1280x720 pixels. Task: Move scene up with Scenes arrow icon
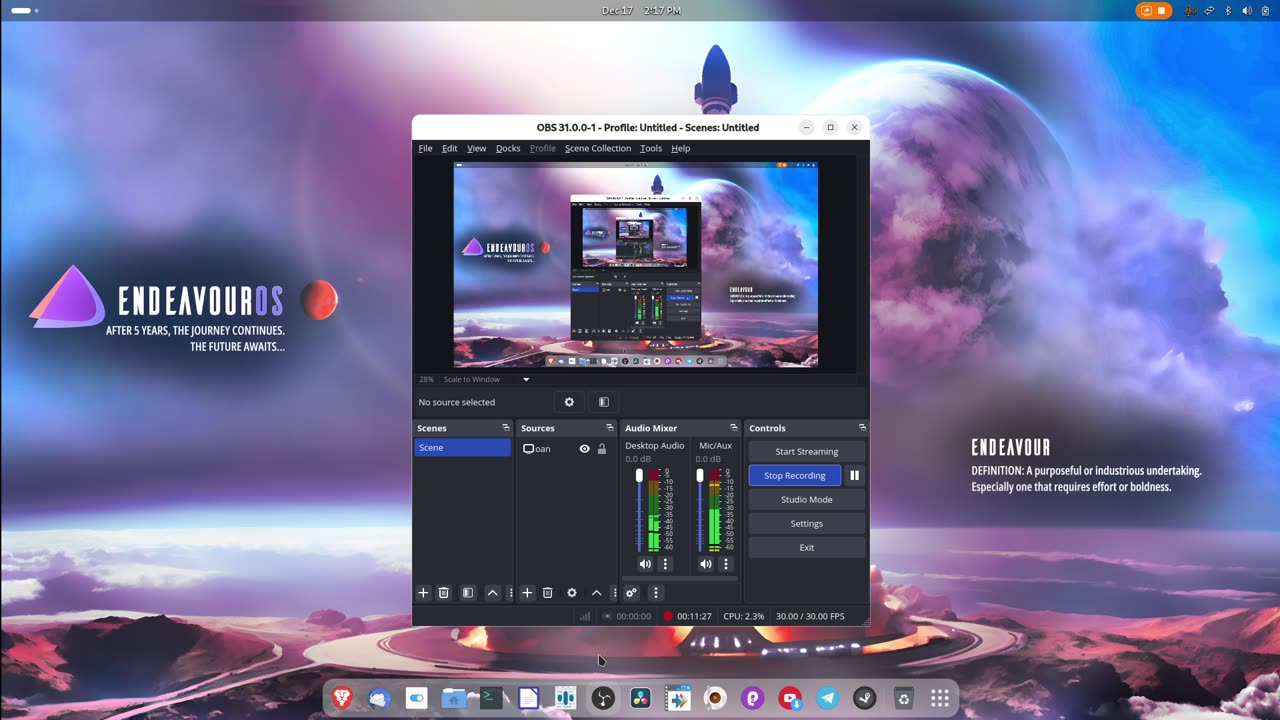tap(492, 593)
